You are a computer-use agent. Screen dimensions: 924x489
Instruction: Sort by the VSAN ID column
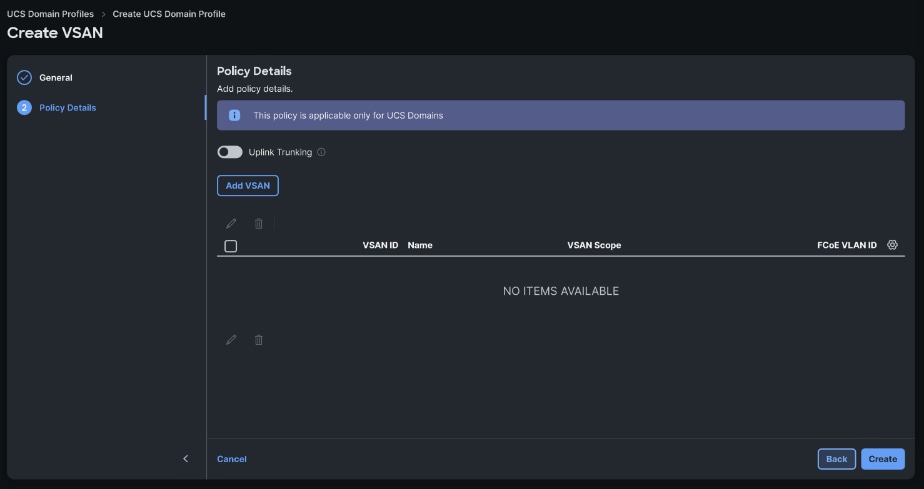pyautogui.click(x=380, y=245)
